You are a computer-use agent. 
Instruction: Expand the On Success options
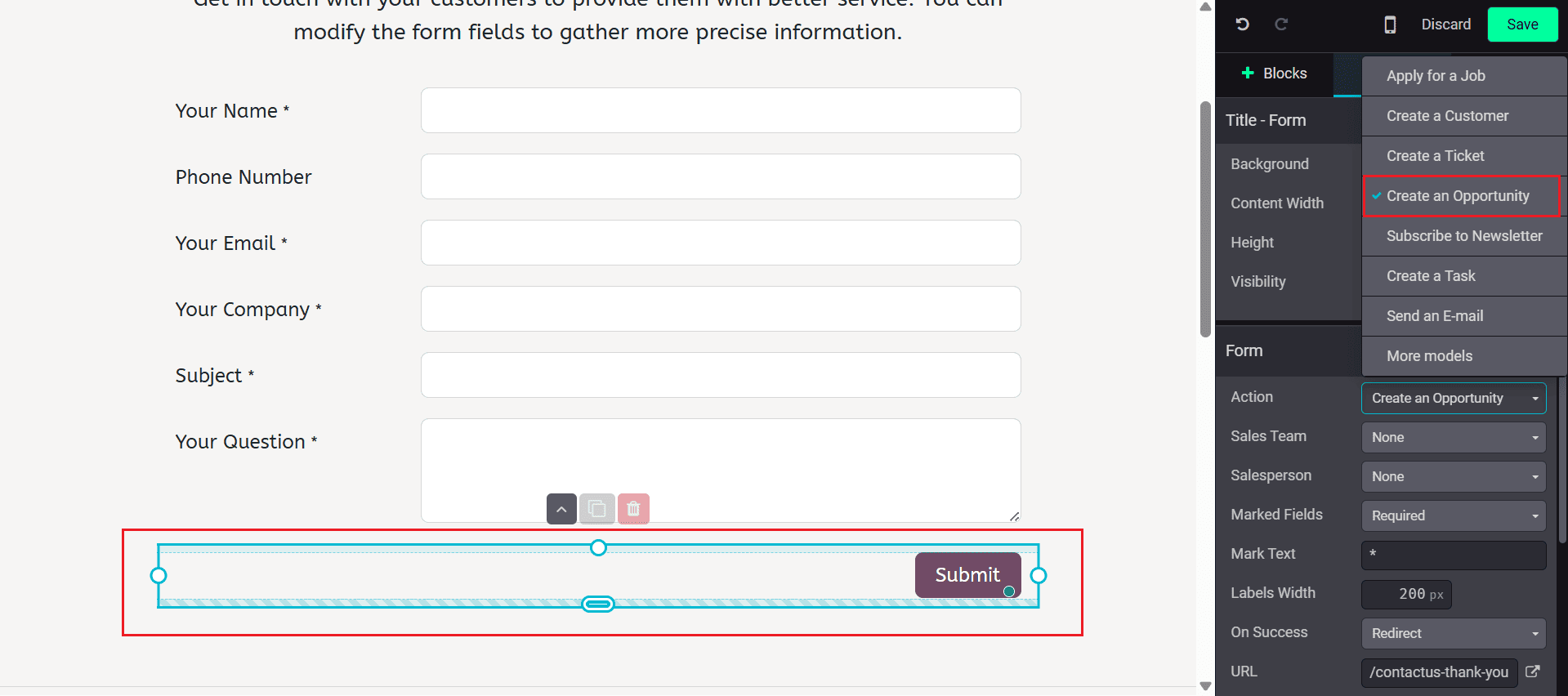pos(1453,633)
